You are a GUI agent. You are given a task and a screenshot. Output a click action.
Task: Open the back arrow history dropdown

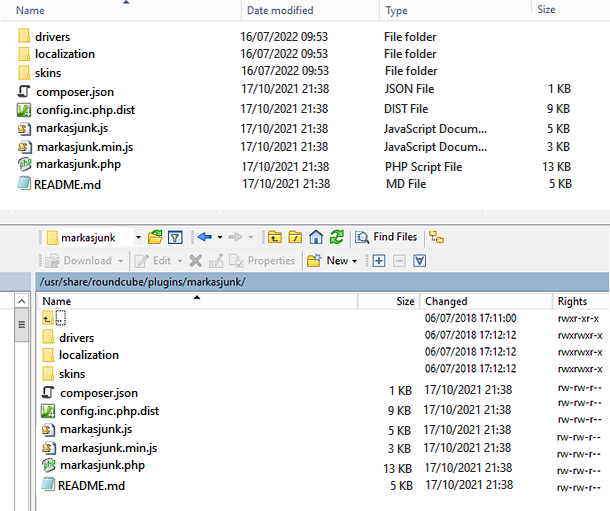click(219, 237)
